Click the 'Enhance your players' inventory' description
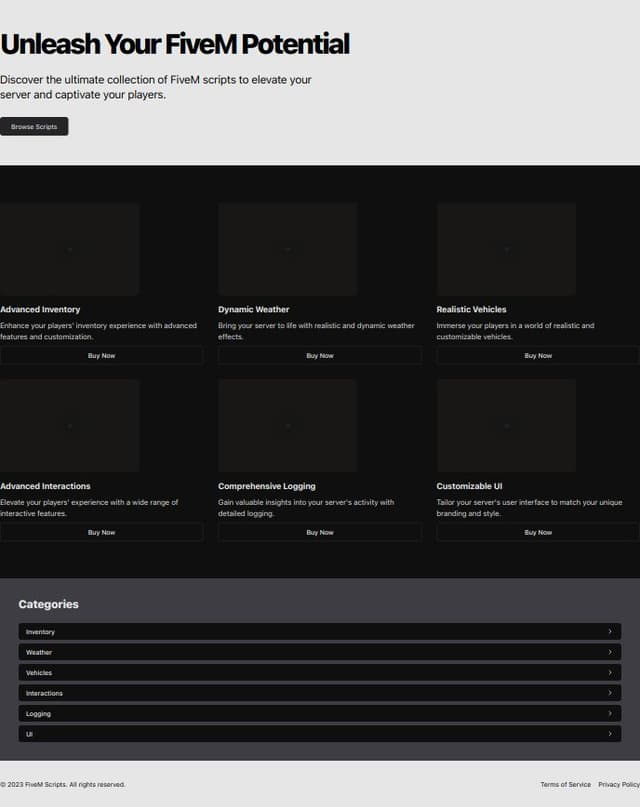This screenshot has height=807, width=640. pos(98,331)
